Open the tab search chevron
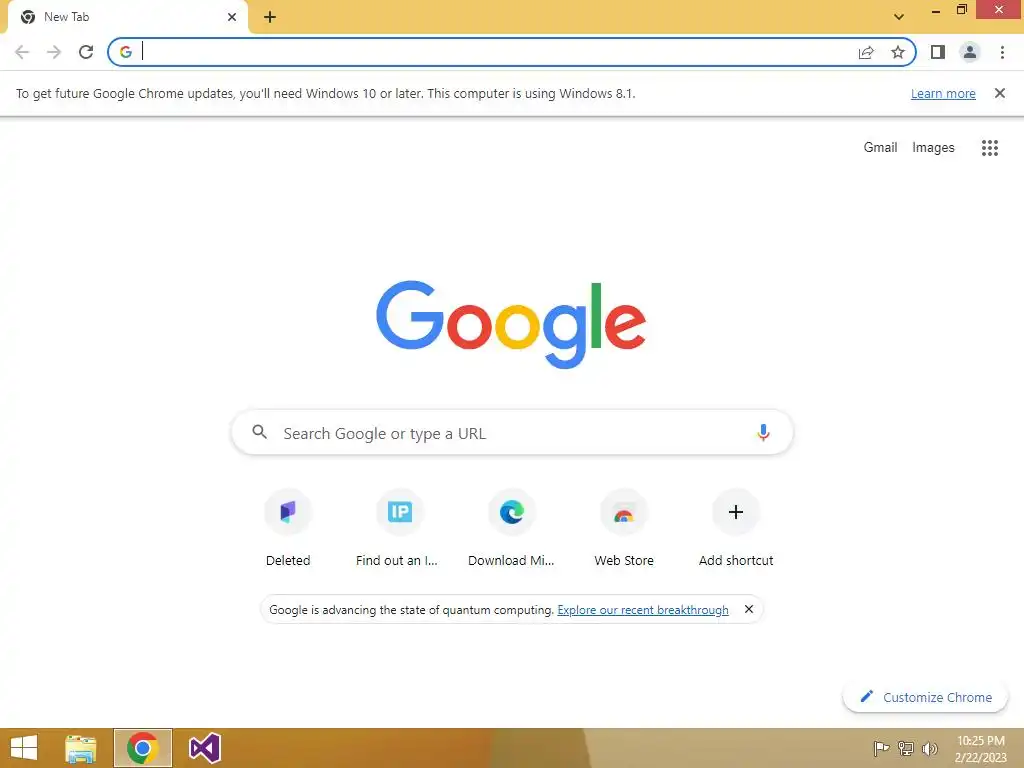Viewport: 1024px width, 768px height. [899, 17]
